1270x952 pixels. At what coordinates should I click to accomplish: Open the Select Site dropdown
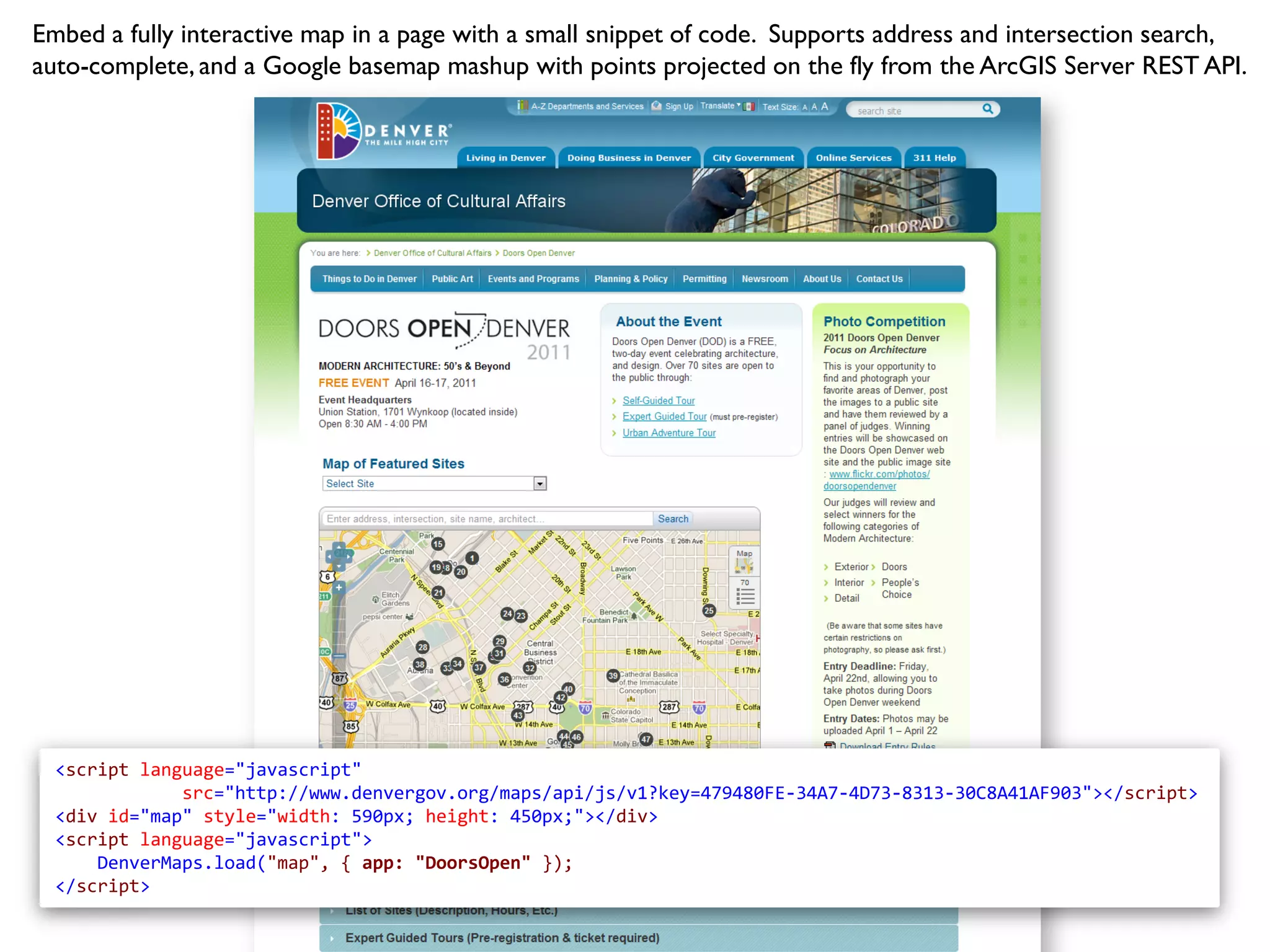tap(434, 483)
